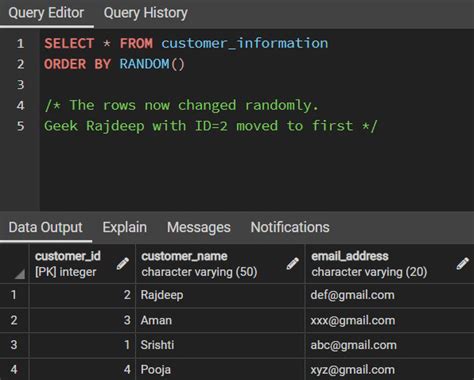Click the SELECT keyword in the query

(x=69, y=43)
